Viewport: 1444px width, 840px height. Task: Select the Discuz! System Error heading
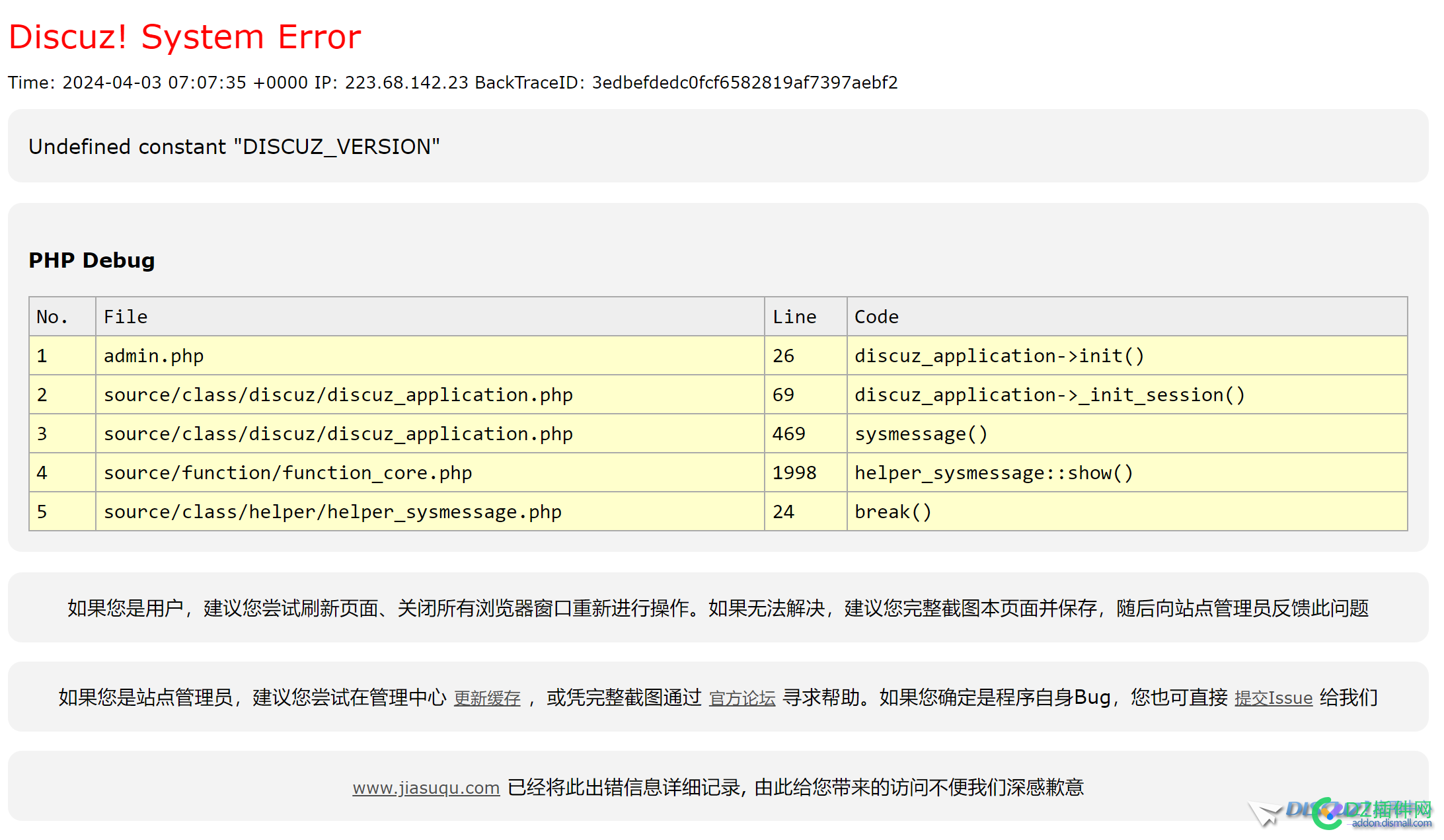[x=185, y=36]
